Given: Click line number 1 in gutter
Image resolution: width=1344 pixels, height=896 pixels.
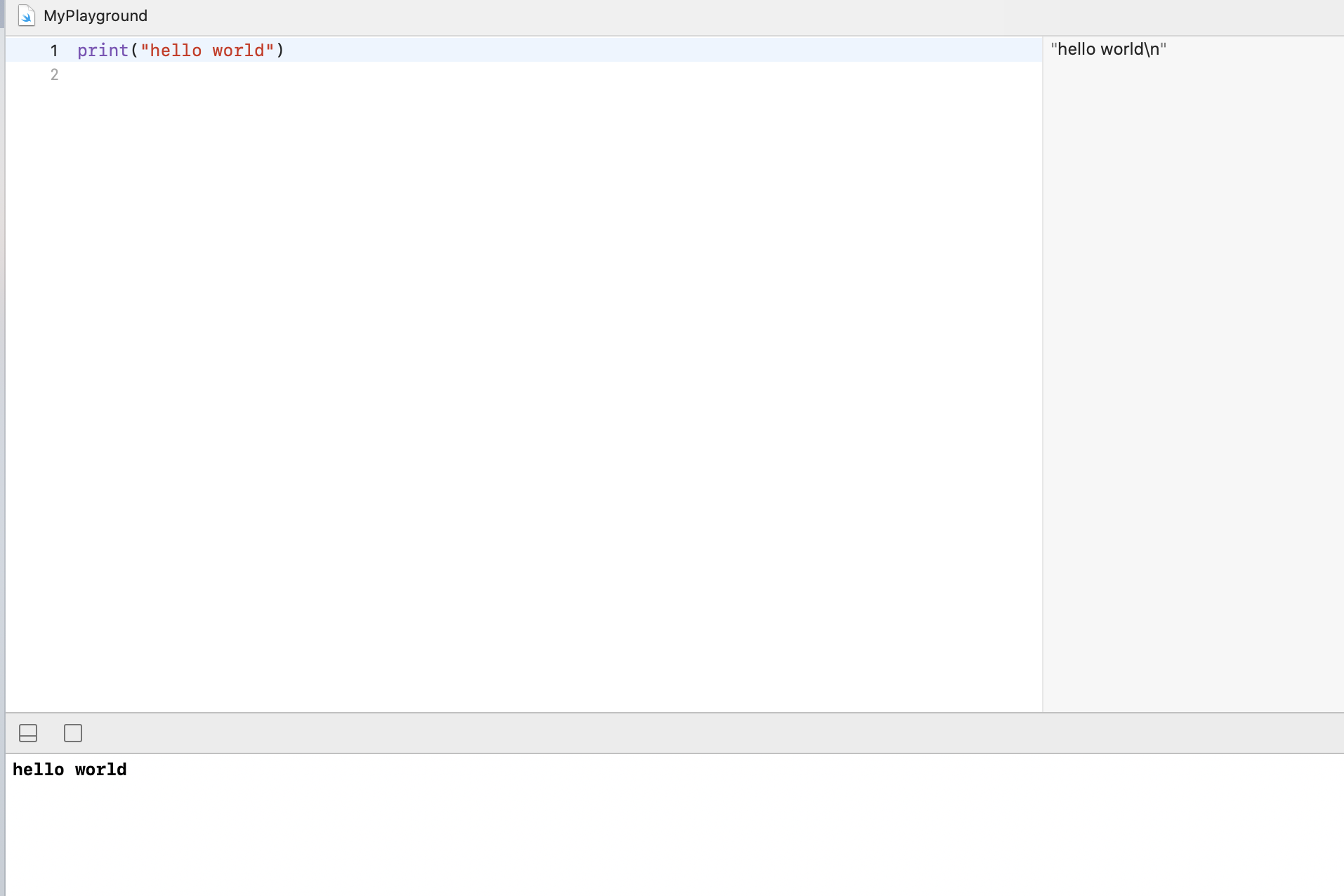Looking at the screenshot, I should tap(54, 51).
